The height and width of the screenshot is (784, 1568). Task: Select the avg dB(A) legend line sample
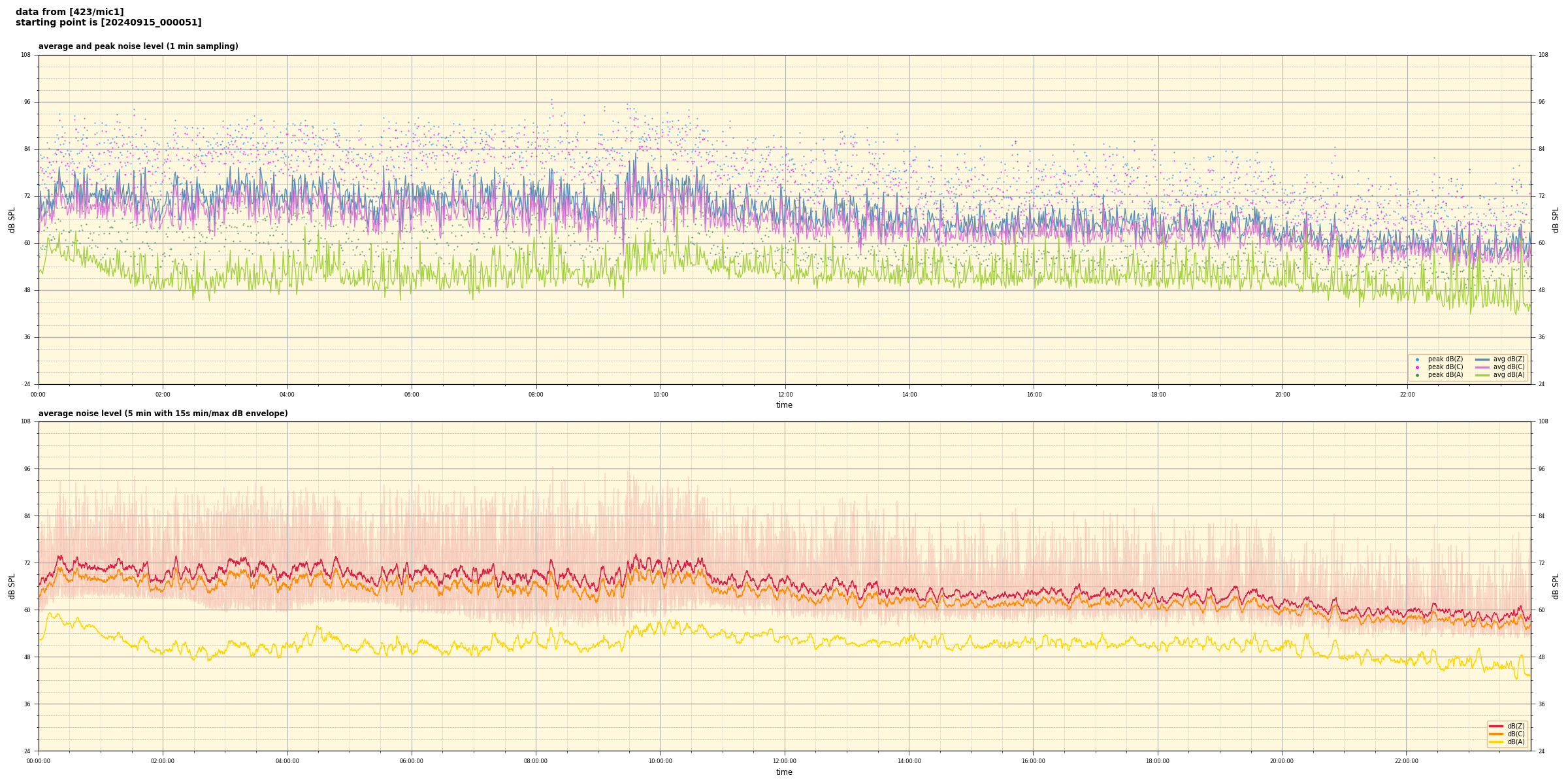[1482, 375]
